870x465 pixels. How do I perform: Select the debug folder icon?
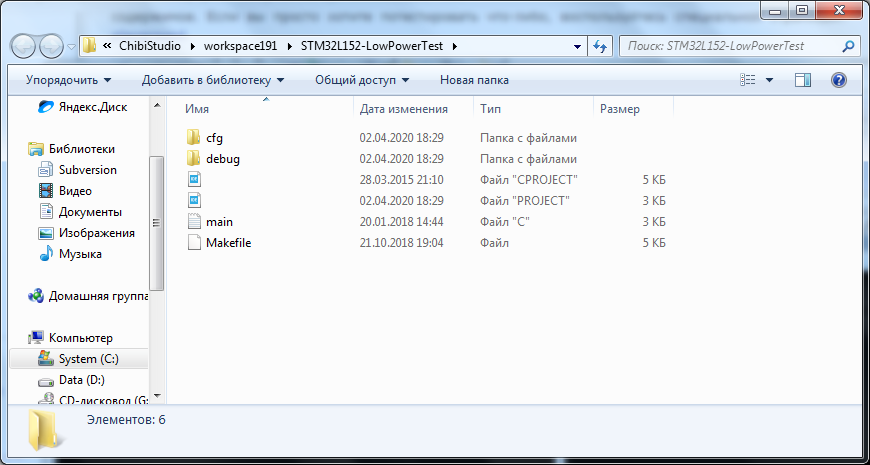tap(194, 159)
